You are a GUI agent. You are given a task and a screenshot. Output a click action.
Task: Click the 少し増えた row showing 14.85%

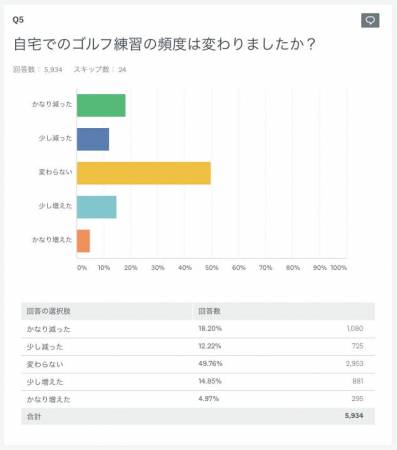click(x=198, y=382)
